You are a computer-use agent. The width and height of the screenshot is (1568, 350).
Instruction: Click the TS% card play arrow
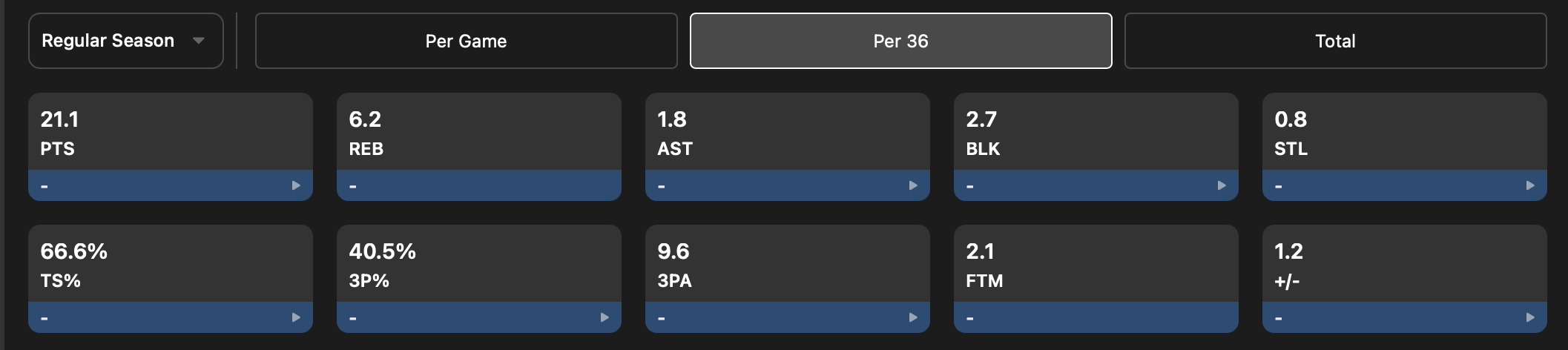[x=296, y=317]
